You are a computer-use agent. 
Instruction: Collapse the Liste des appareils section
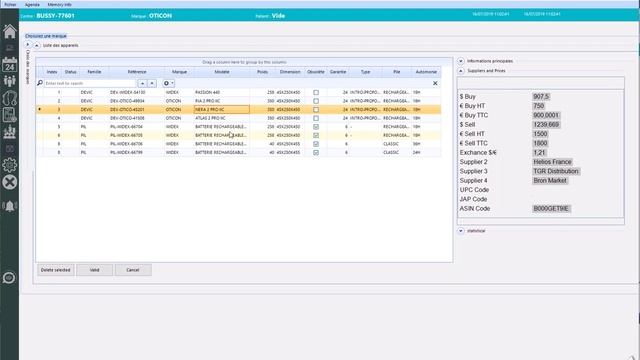(37, 45)
